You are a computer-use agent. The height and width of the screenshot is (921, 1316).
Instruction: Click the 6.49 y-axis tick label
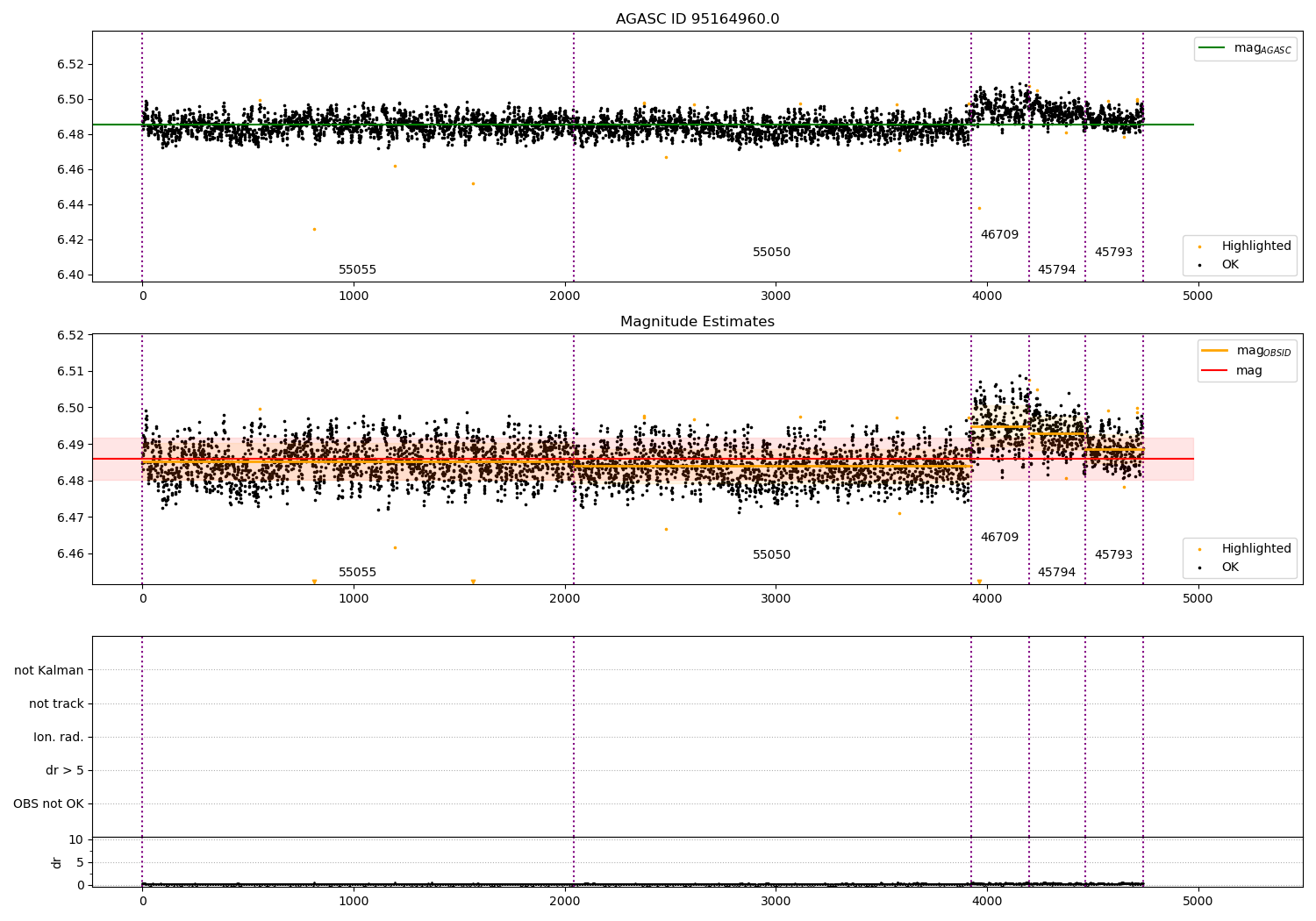[71, 445]
